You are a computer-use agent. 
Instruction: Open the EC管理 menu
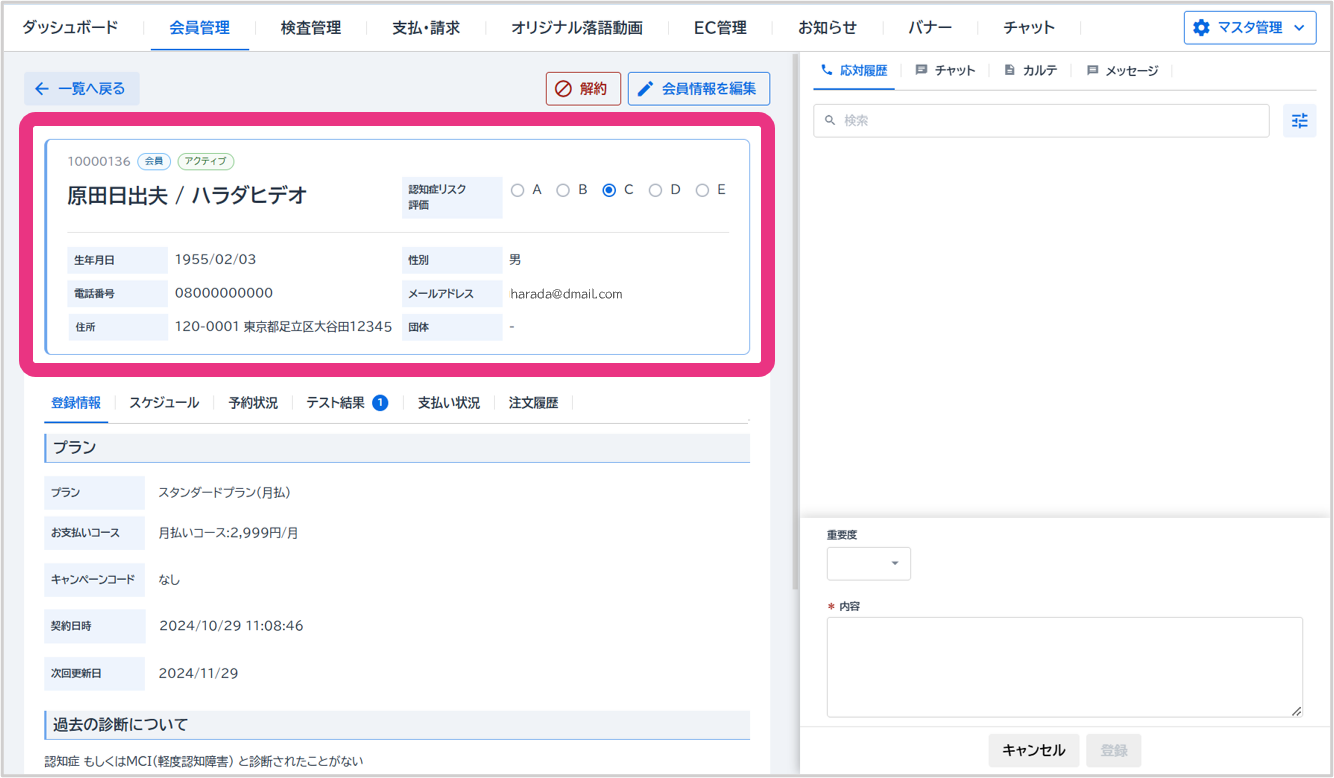click(720, 28)
